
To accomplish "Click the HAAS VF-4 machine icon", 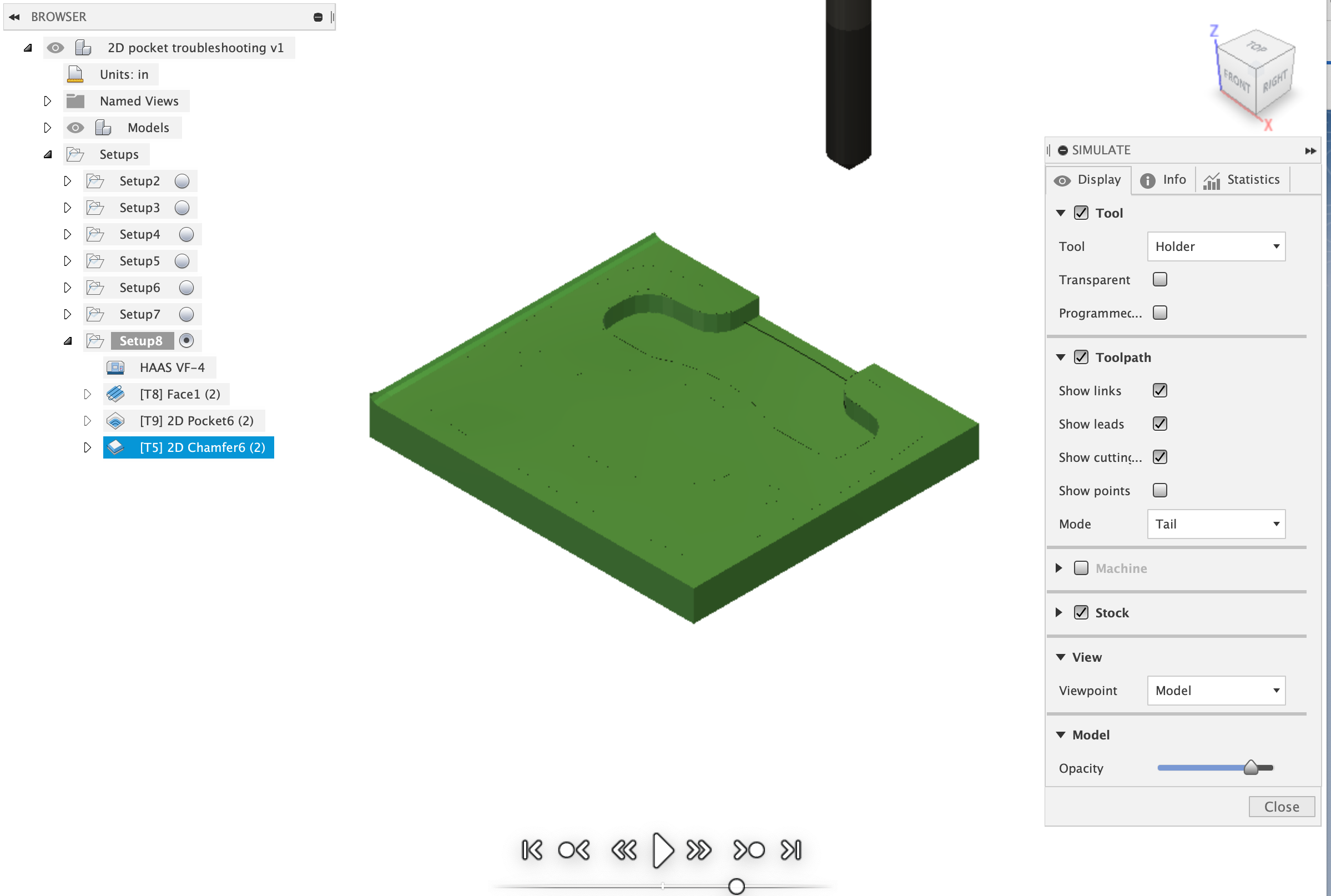I will coord(116,368).
